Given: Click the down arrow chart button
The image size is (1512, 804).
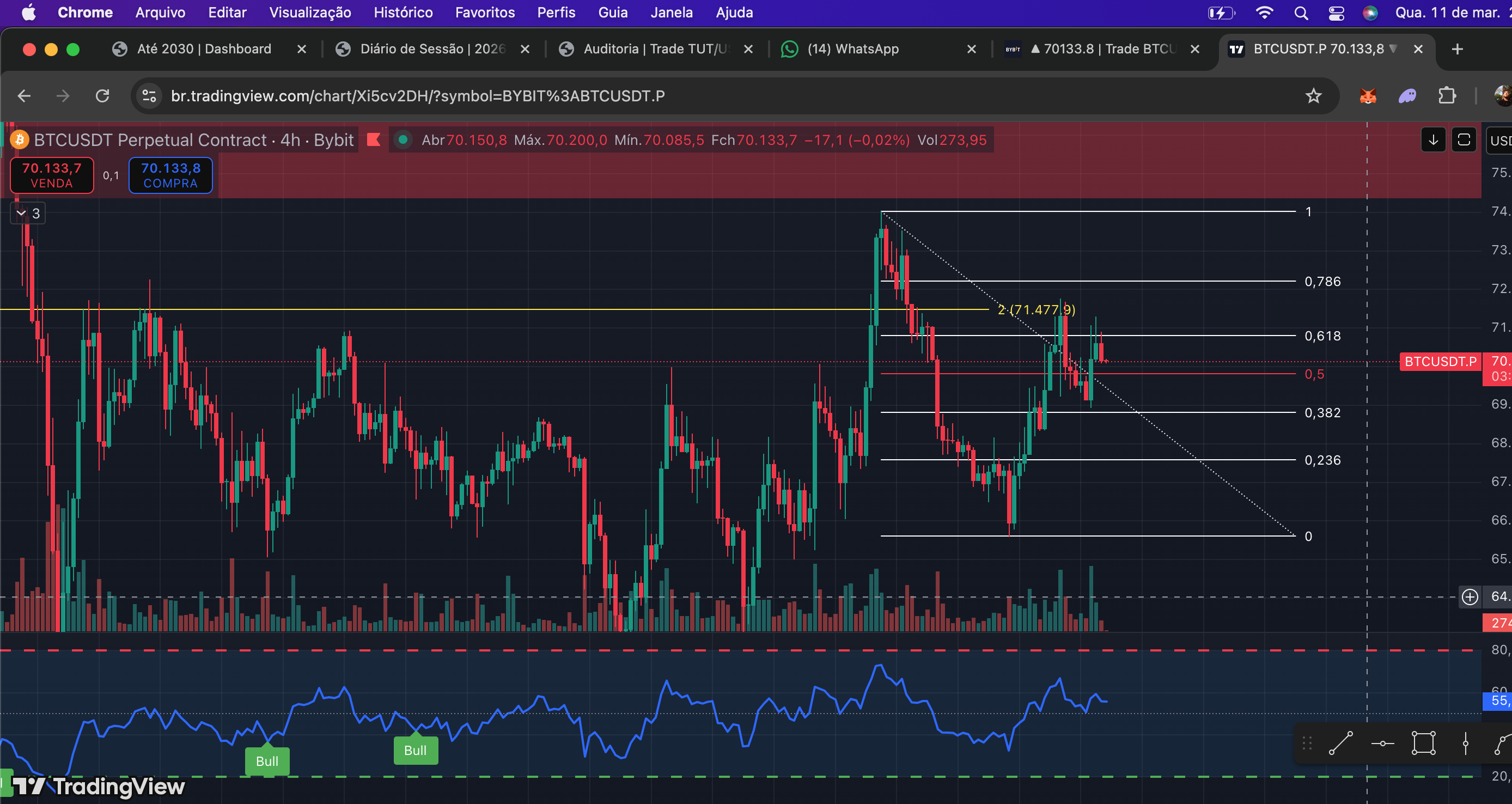Looking at the screenshot, I should [x=1433, y=139].
